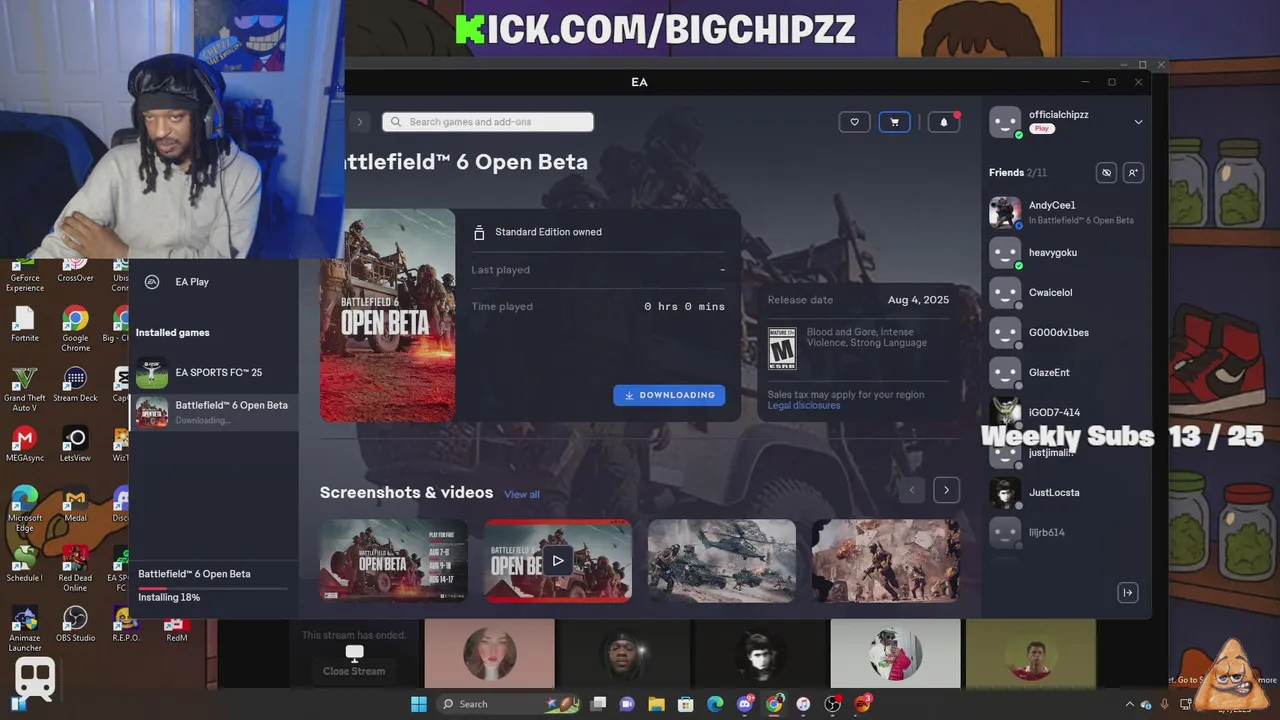Viewport: 1280px width, 720px height.
Task: Click the DOWNLOADING button
Action: click(669, 395)
